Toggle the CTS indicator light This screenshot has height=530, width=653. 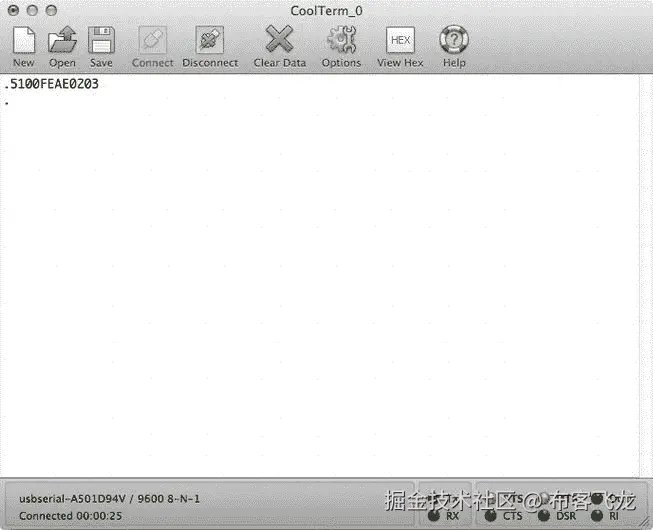(x=491, y=516)
